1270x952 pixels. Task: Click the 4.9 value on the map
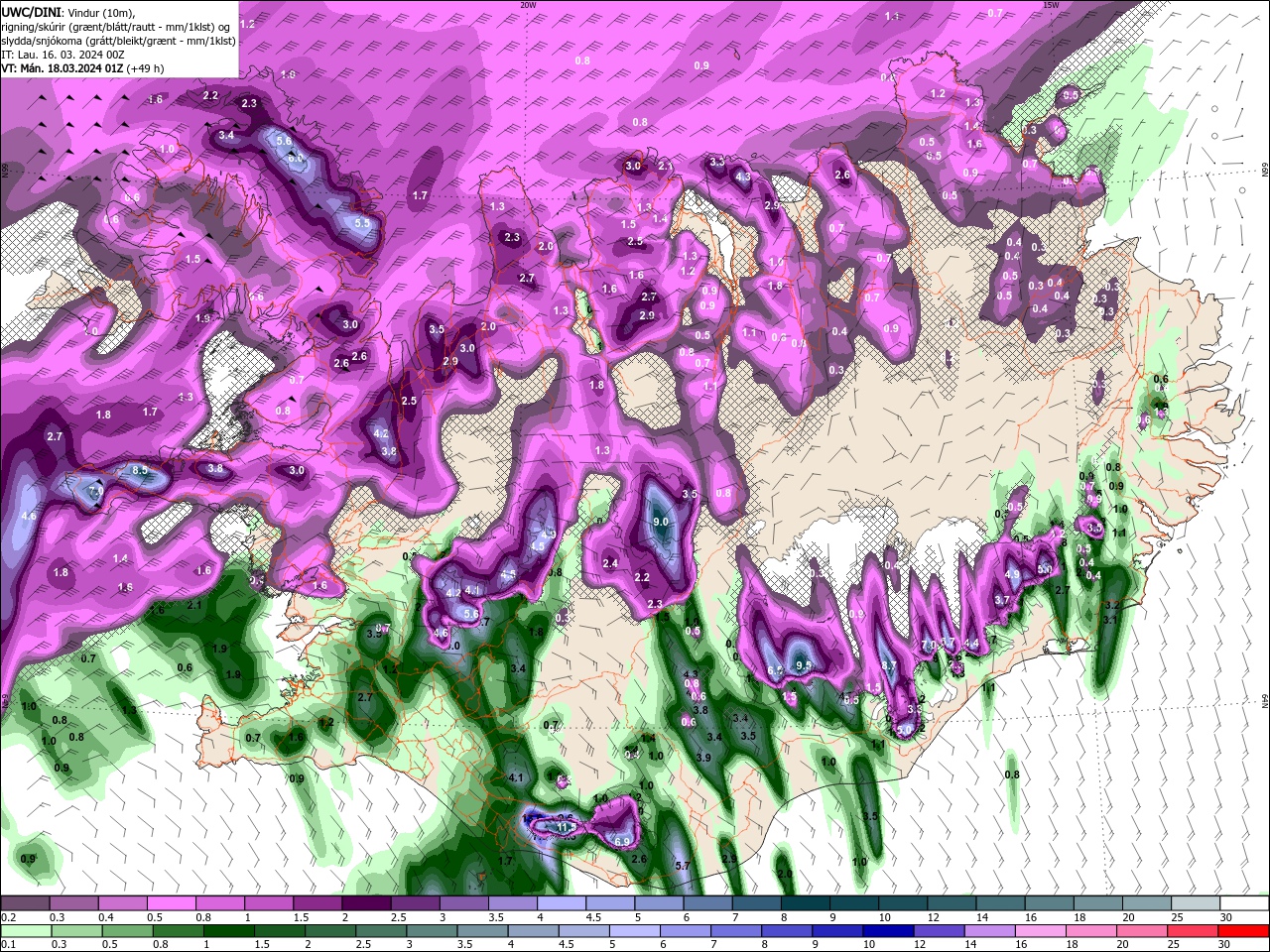pyautogui.click(x=1012, y=574)
